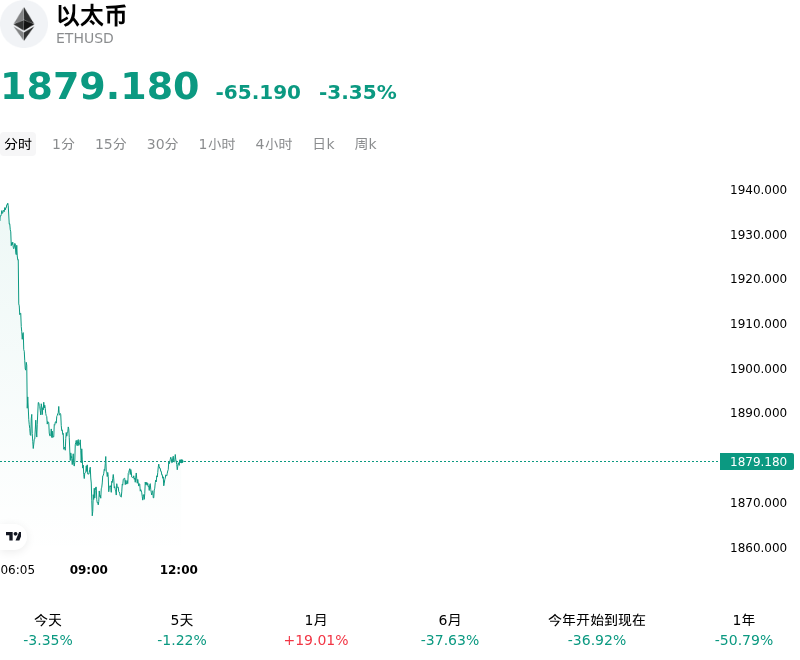
Task: Choose the 6月 -37.63% range
Action: tap(449, 630)
